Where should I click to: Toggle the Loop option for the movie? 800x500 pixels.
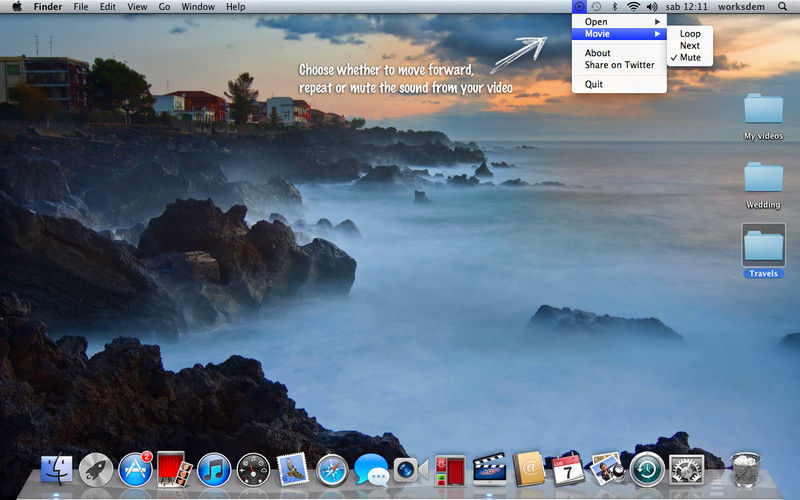(690, 34)
